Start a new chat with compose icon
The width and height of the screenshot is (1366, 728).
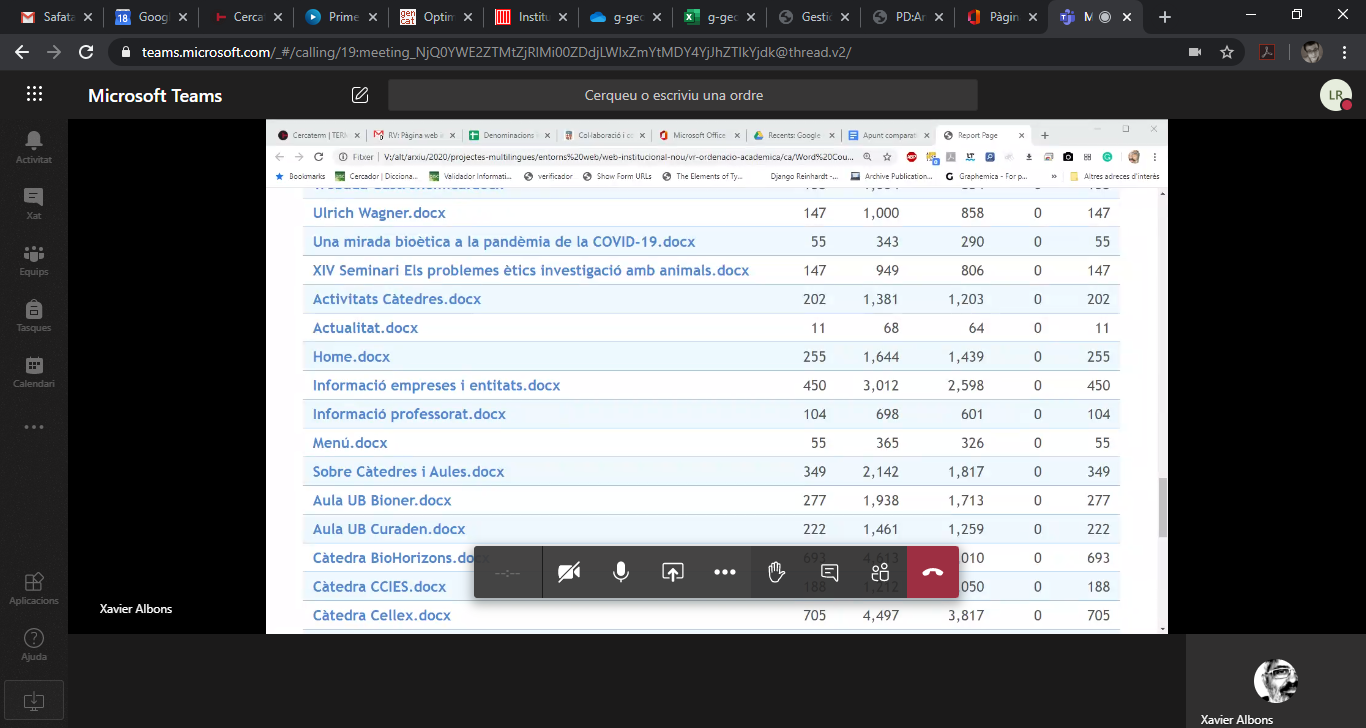pos(360,95)
